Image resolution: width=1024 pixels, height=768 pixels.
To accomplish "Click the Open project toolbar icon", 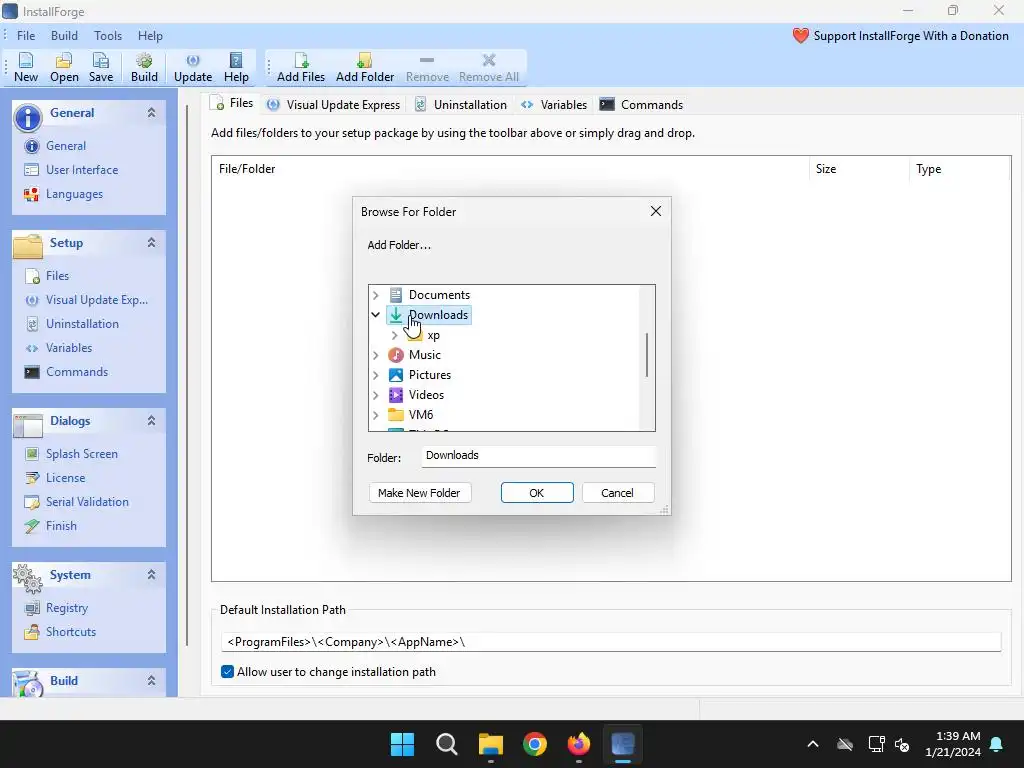I will pyautogui.click(x=64, y=67).
